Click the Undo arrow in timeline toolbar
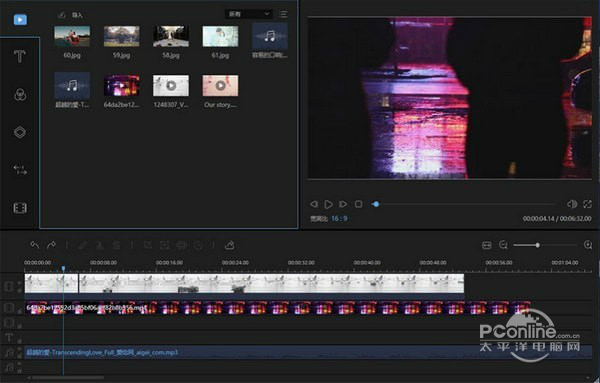Image resolution: width=600 pixels, height=383 pixels. (x=34, y=245)
